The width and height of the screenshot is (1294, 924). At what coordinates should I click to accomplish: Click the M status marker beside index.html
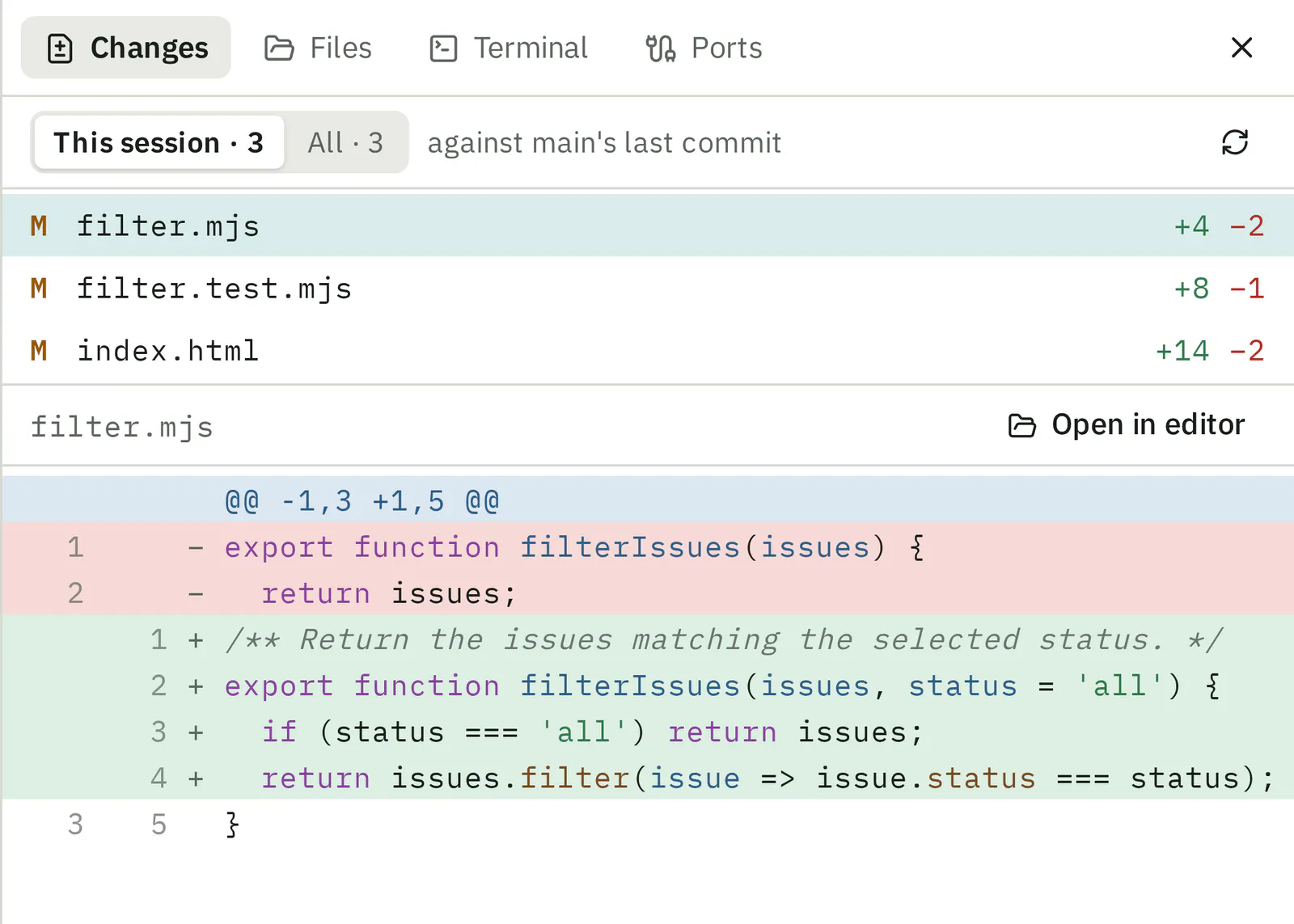pos(38,350)
